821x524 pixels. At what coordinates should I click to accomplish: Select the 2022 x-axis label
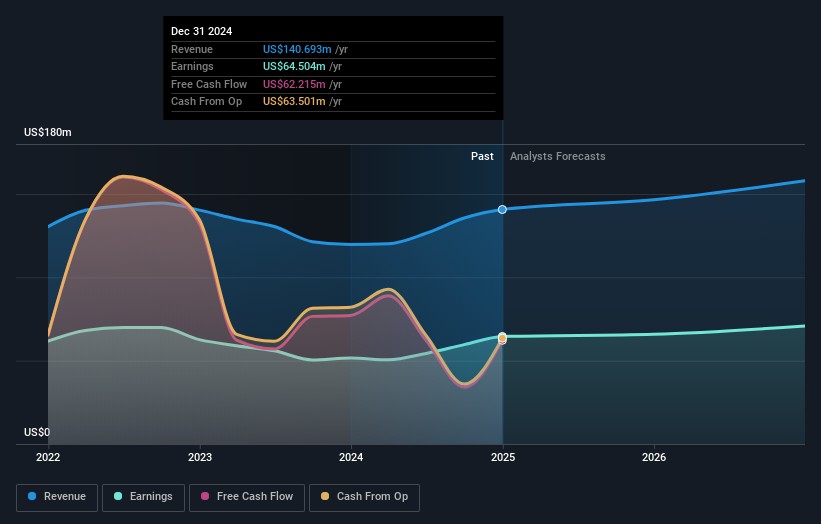(x=48, y=457)
